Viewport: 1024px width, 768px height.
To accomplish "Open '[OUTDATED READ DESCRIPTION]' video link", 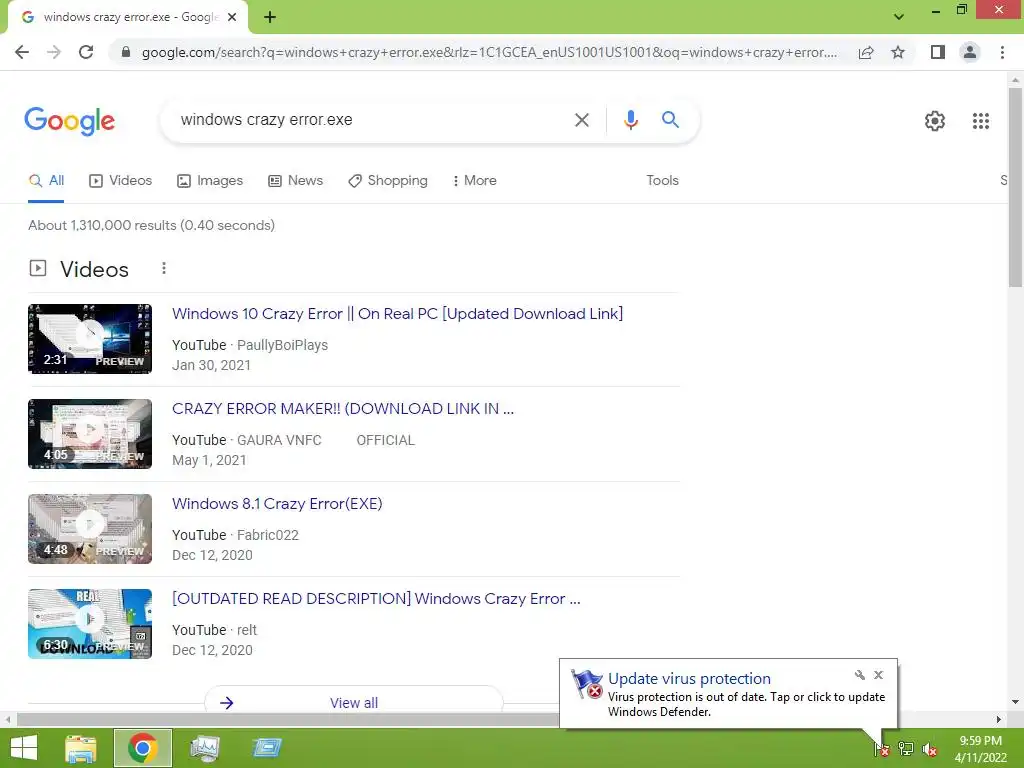I will click(x=376, y=599).
